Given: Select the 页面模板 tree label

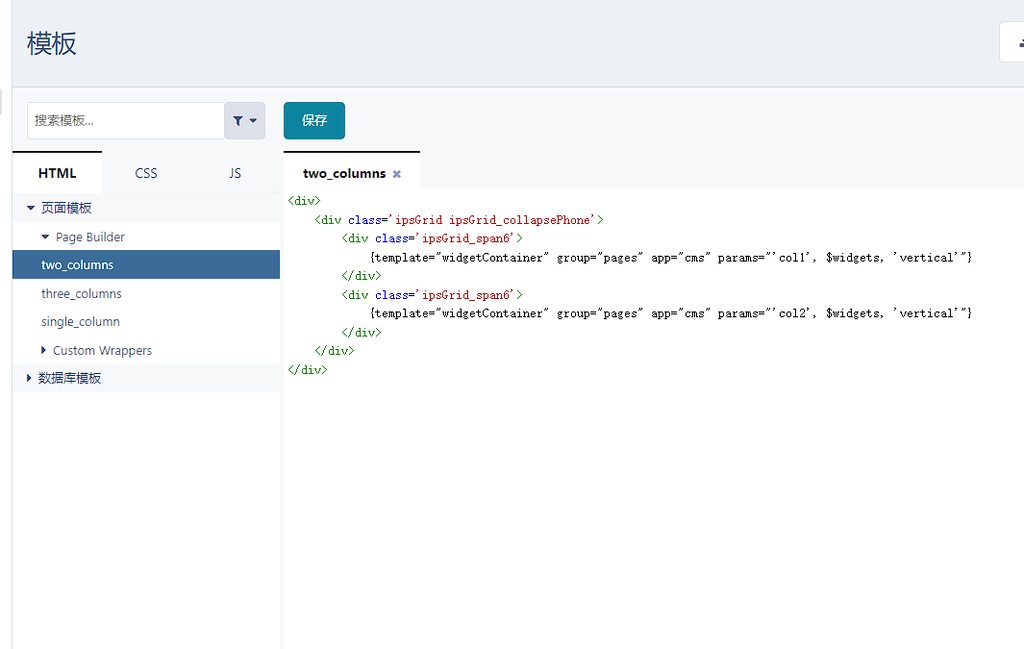Looking at the screenshot, I should coord(67,208).
